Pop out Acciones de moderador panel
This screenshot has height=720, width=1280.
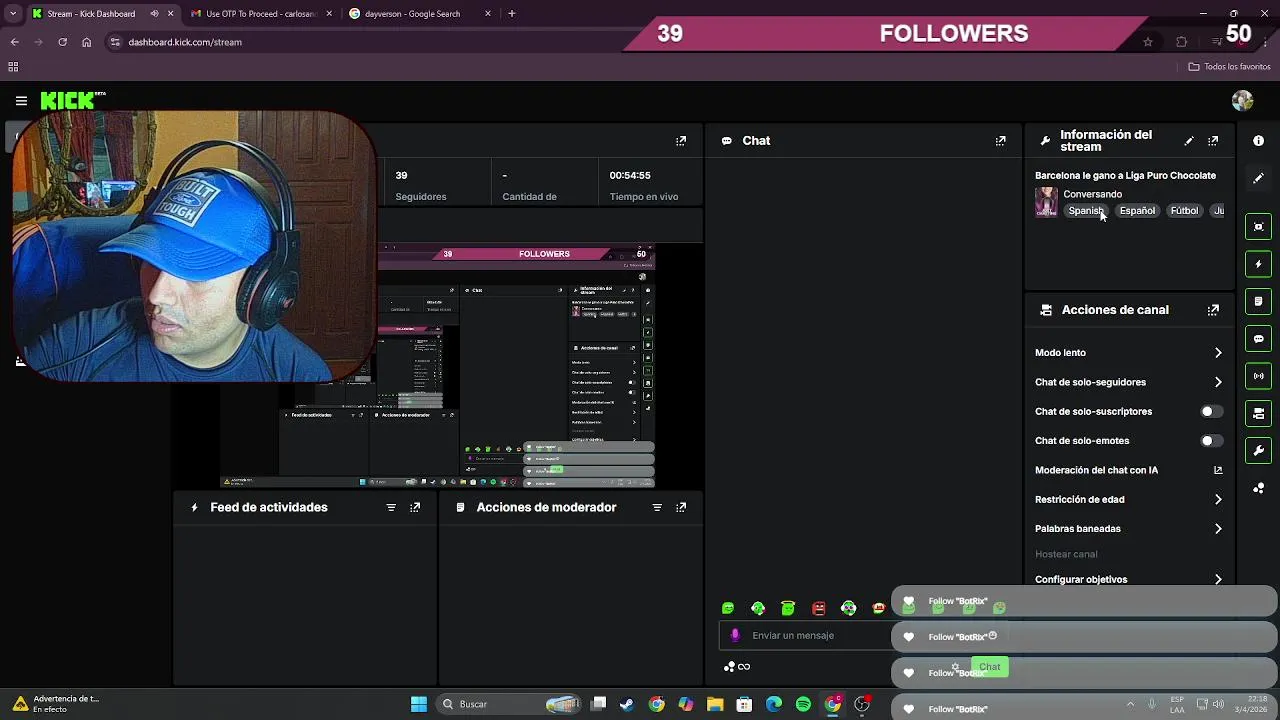pyautogui.click(x=681, y=508)
